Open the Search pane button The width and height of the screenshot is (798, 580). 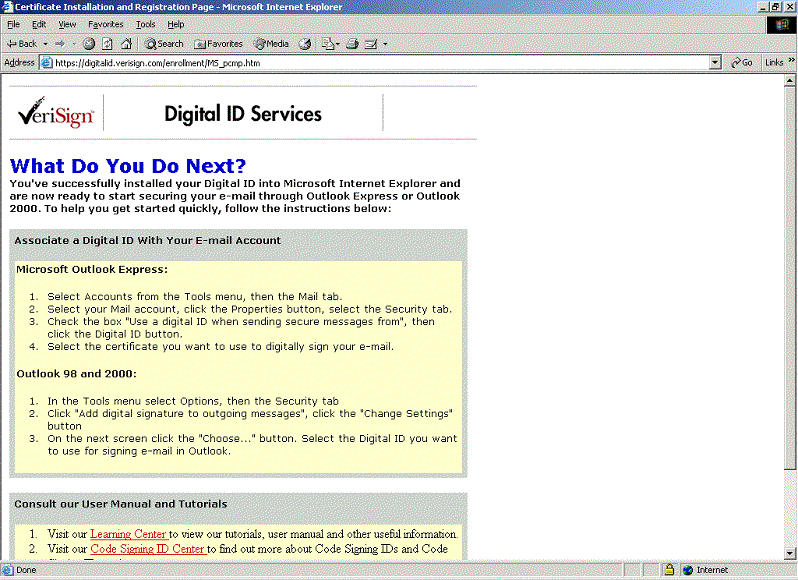pyautogui.click(x=164, y=44)
